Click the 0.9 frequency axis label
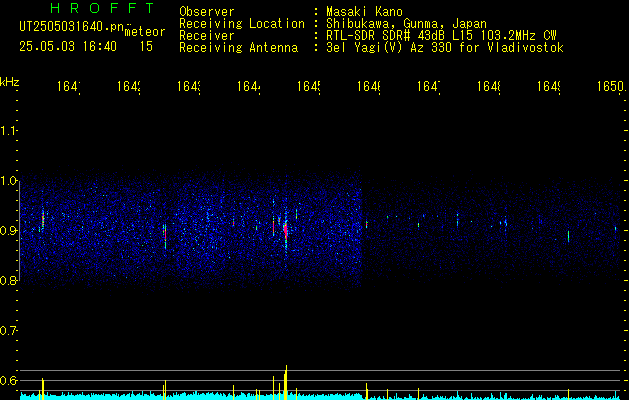Screen dimensions: 629x400 (x=9, y=230)
